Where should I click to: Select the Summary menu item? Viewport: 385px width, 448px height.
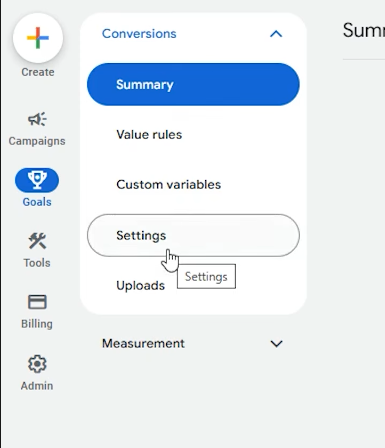pyautogui.click(x=193, y=84)
